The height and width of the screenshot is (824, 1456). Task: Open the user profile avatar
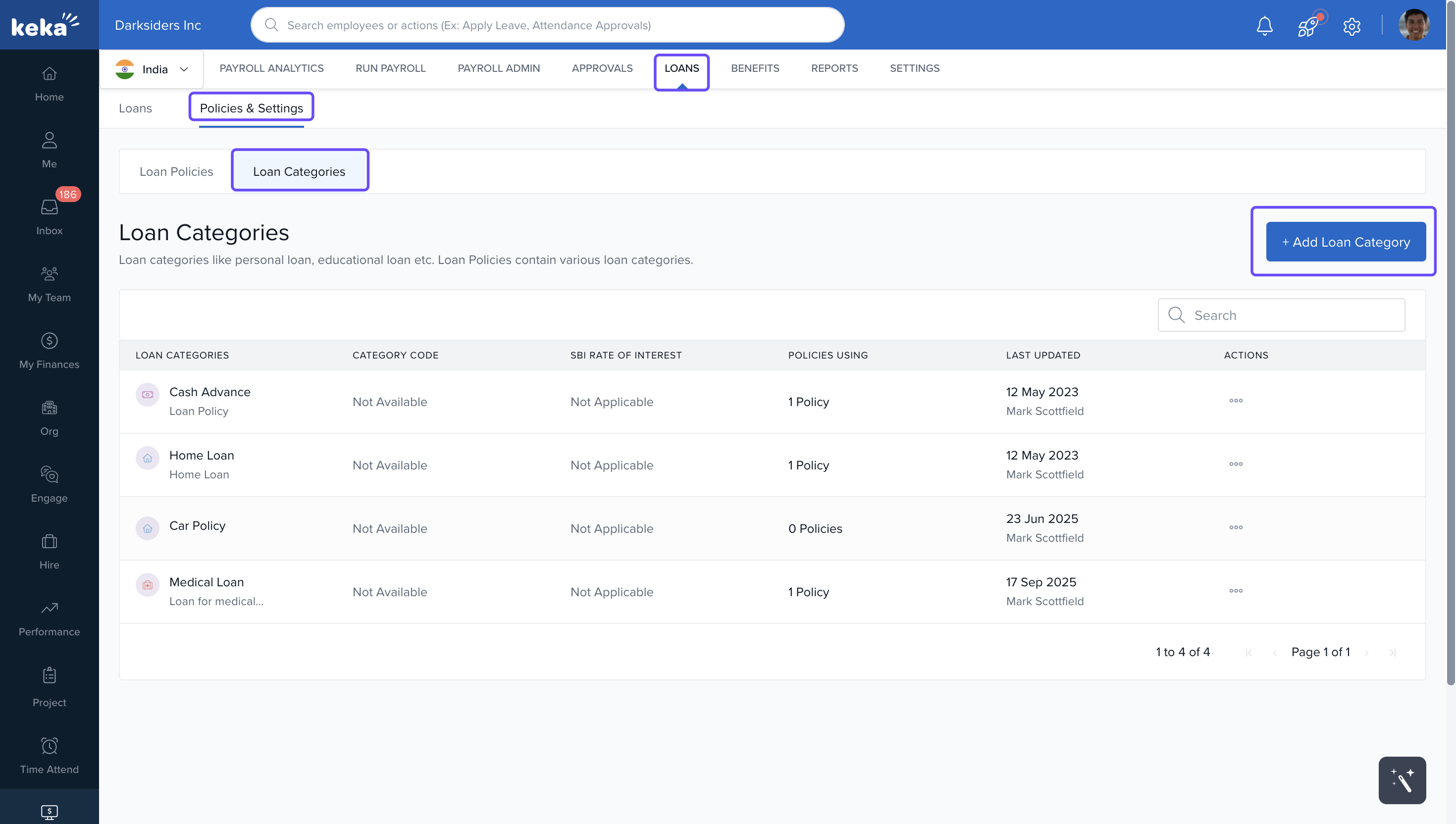click(x=1413, y=25)
